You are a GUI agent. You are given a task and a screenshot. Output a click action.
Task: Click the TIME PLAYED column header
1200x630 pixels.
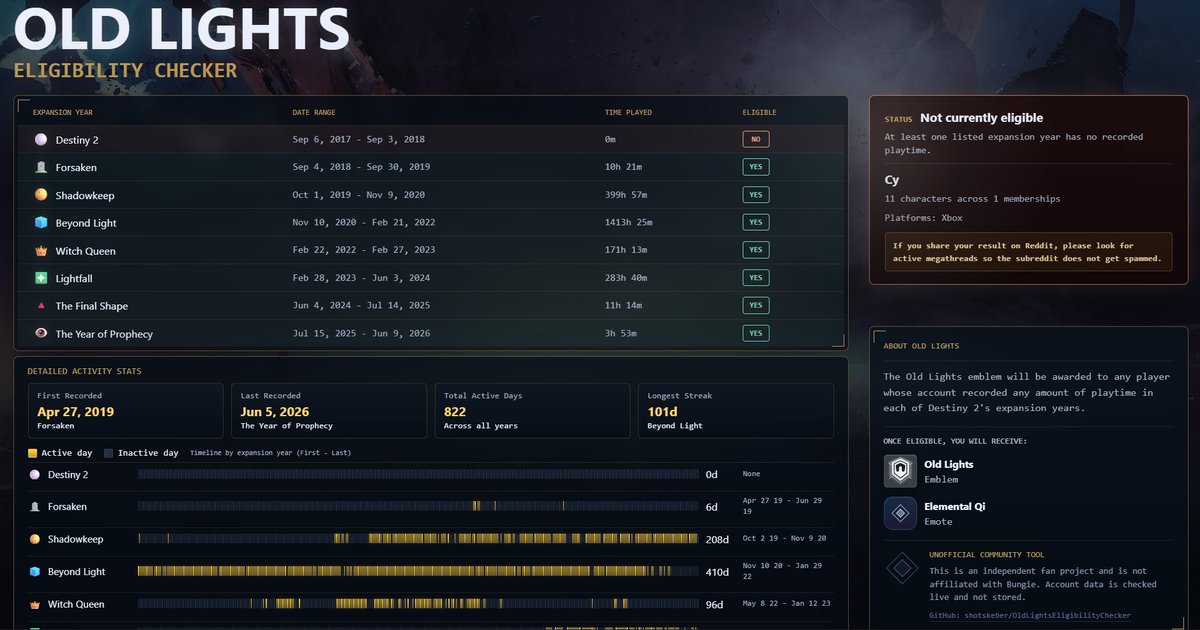pyautogui.click(x=628, y=113)
